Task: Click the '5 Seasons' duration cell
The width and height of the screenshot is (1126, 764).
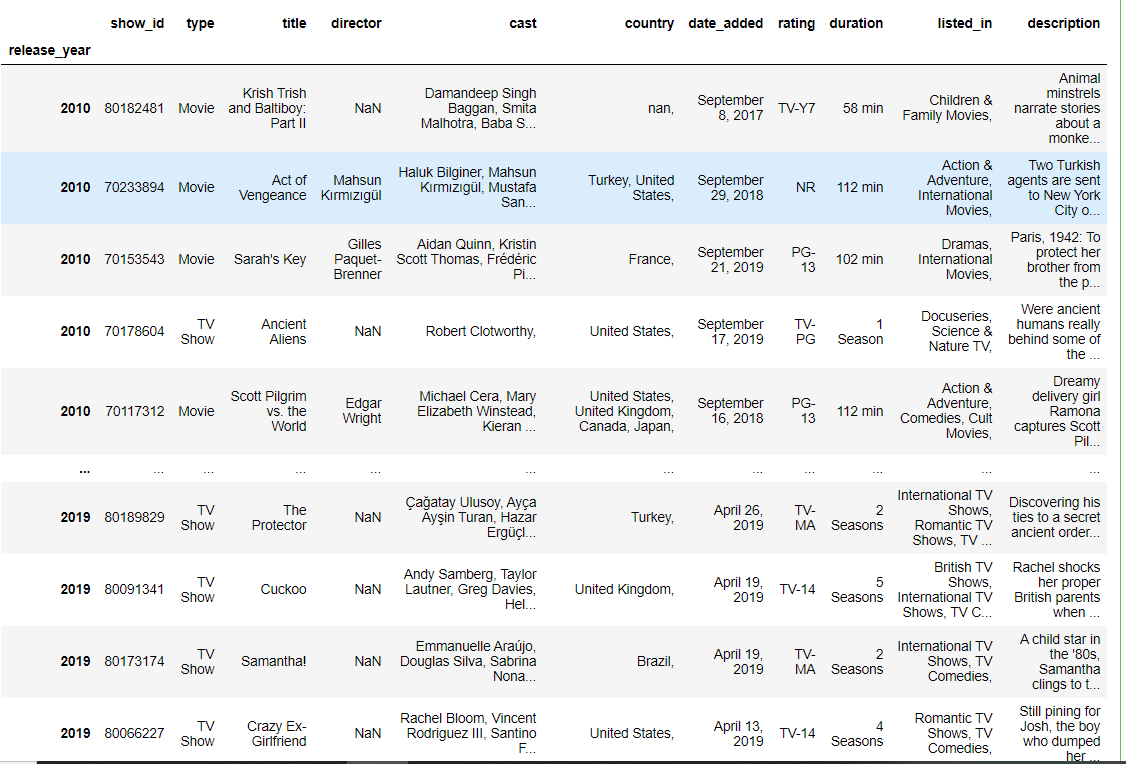Action: pyautogui.click(x=857, y=590)
